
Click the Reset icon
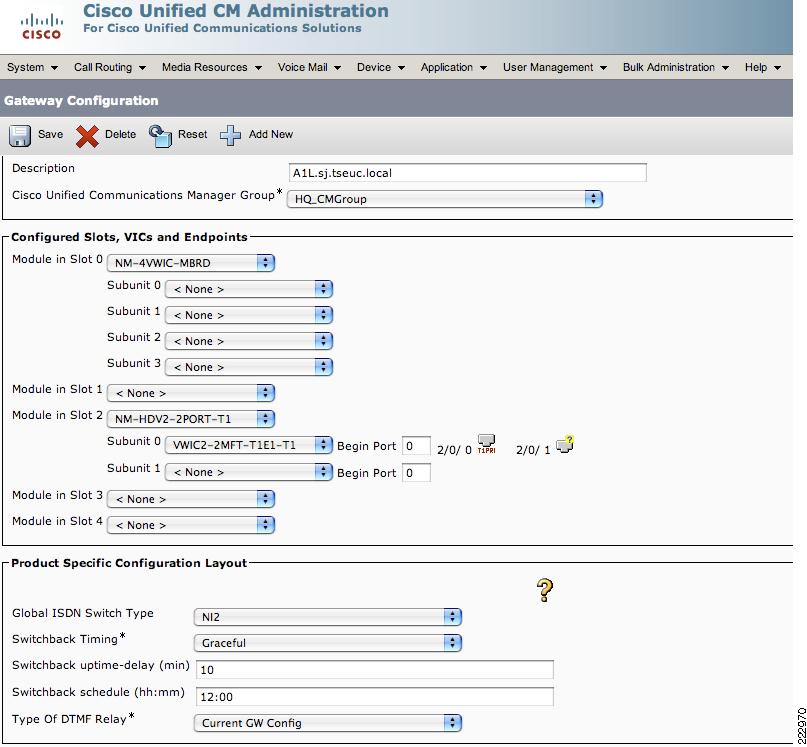tap(160, 136)
